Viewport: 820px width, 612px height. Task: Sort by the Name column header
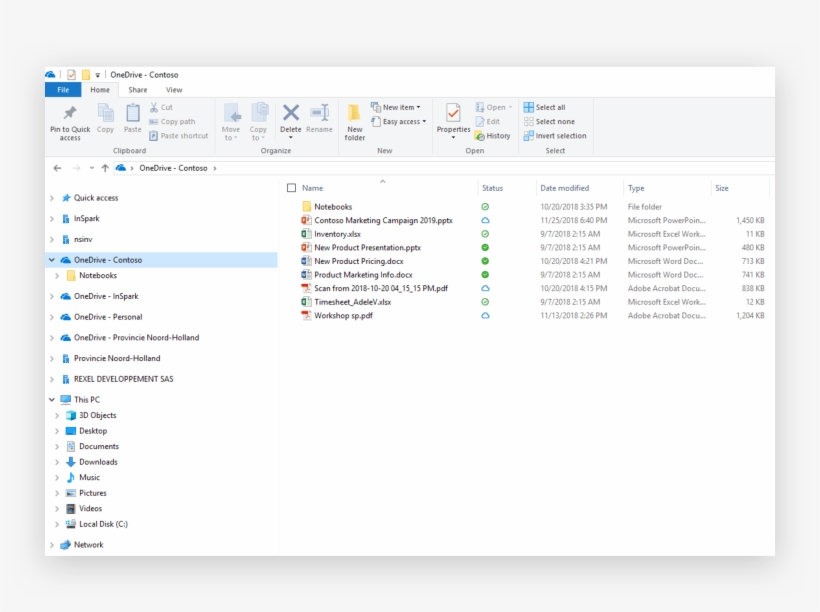point(312,188)
